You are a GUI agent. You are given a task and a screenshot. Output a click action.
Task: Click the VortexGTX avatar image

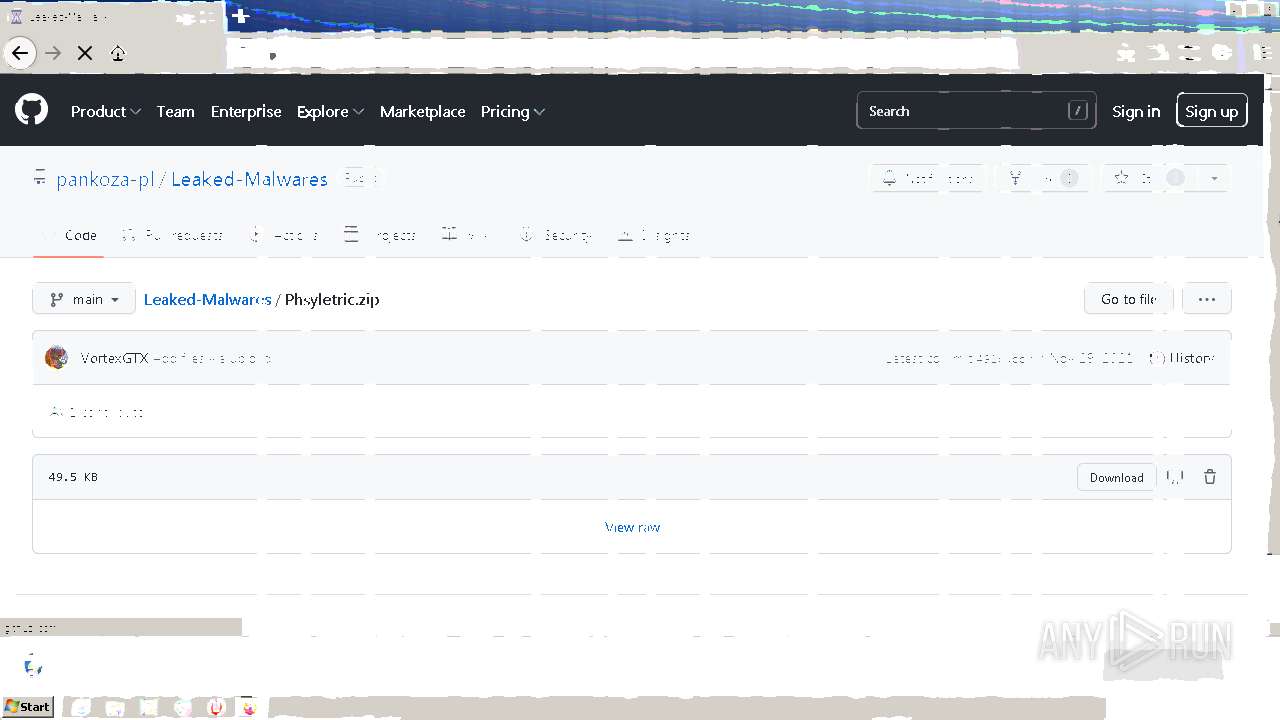[x=57, y=357]
